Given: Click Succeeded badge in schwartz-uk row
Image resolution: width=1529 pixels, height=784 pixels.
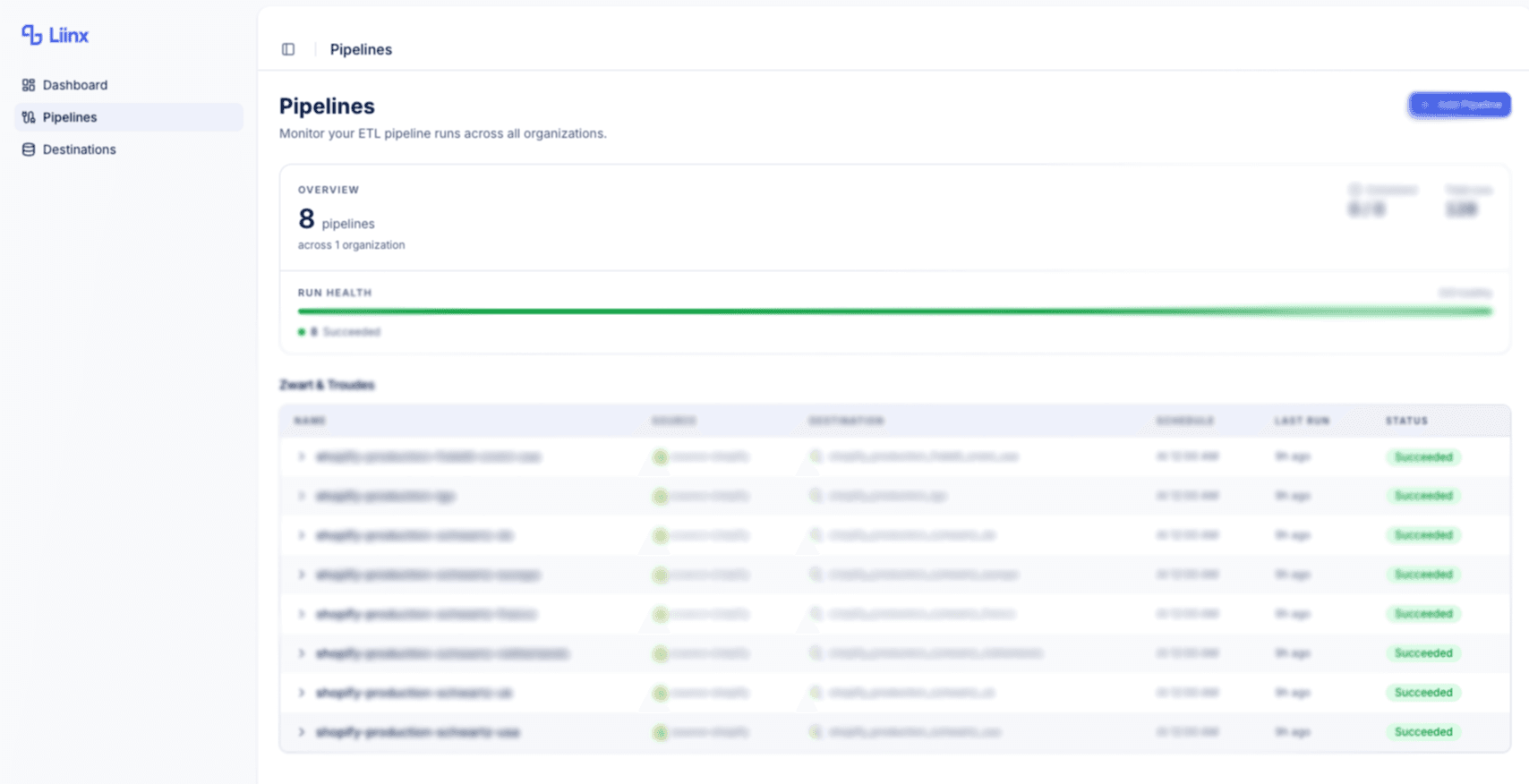Looking at the screenshot, I should click(1423, 693).
